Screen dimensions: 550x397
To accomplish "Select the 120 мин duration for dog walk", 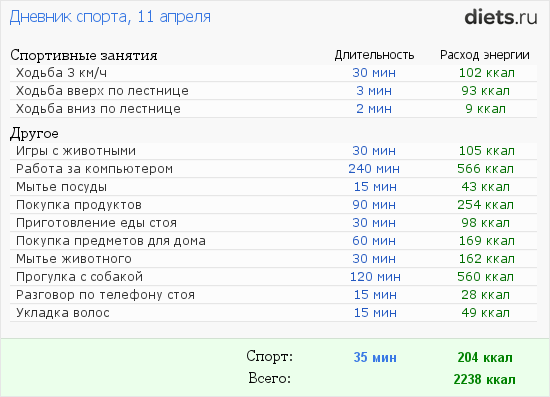I will [x=375, y=277].
